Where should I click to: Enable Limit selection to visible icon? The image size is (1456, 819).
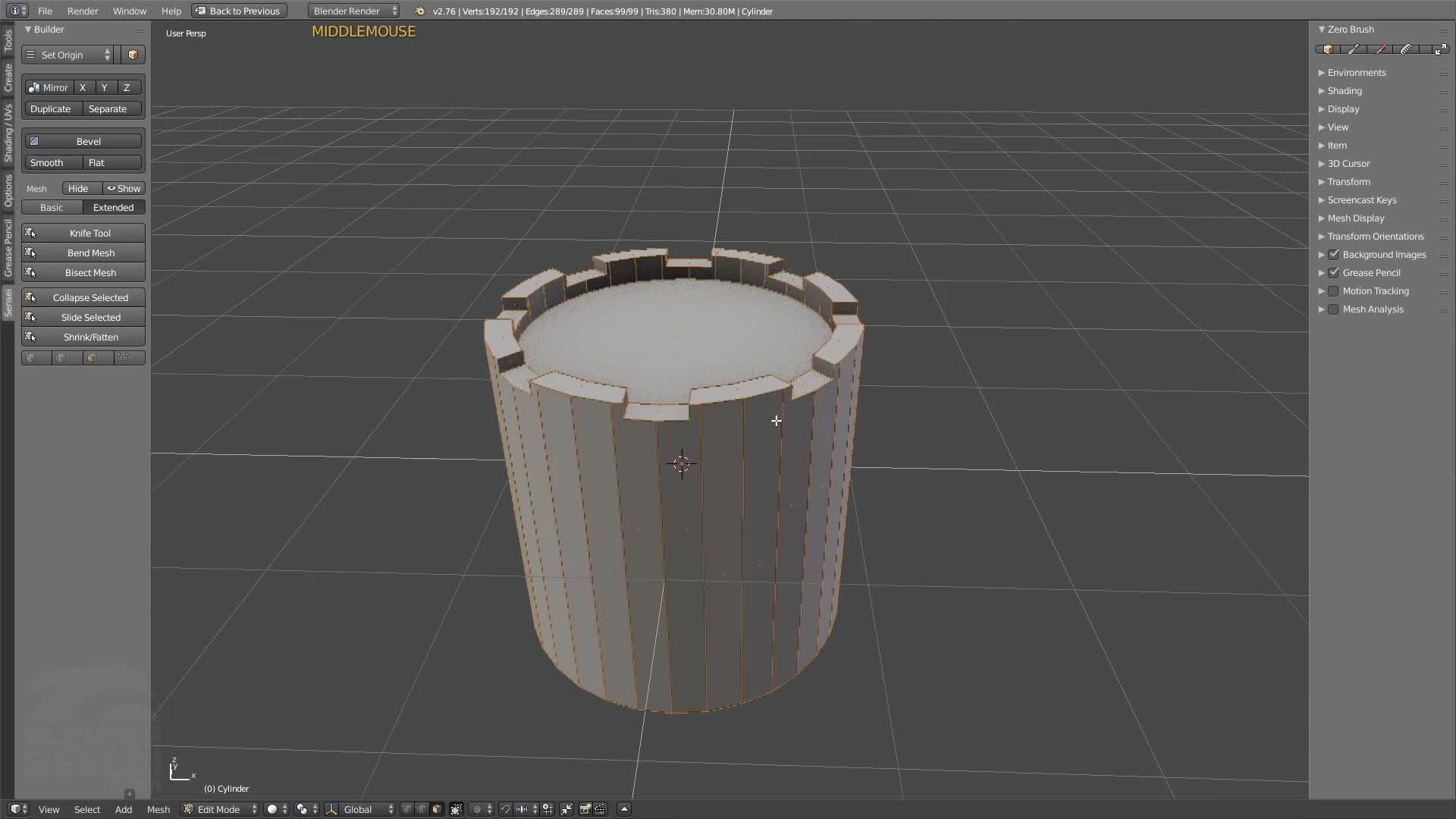(456, 809)
